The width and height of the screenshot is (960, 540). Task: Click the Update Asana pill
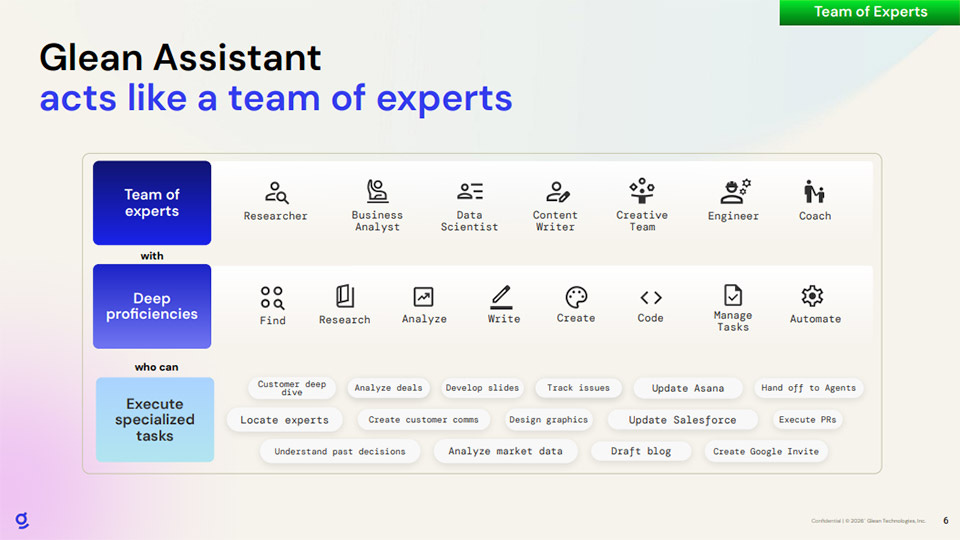[688, 388]
